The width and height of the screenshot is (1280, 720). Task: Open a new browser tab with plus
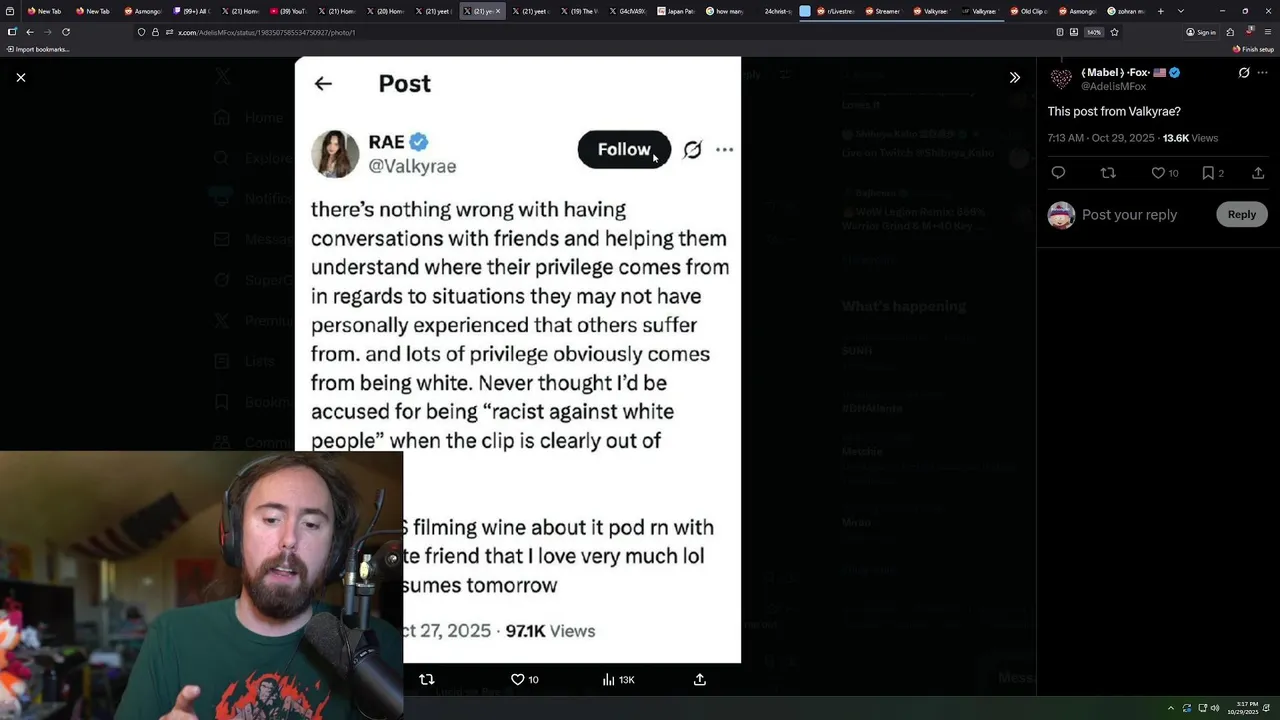1160,11
